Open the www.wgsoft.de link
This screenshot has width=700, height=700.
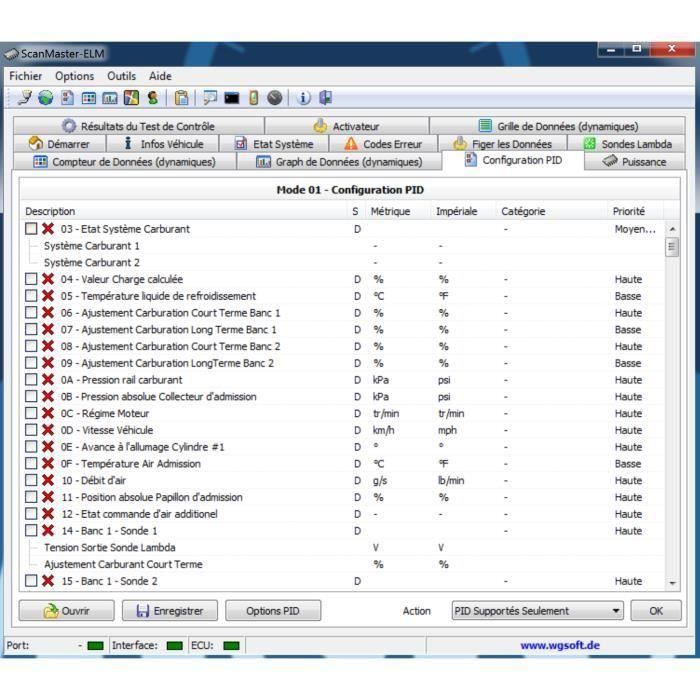point(559,646)
